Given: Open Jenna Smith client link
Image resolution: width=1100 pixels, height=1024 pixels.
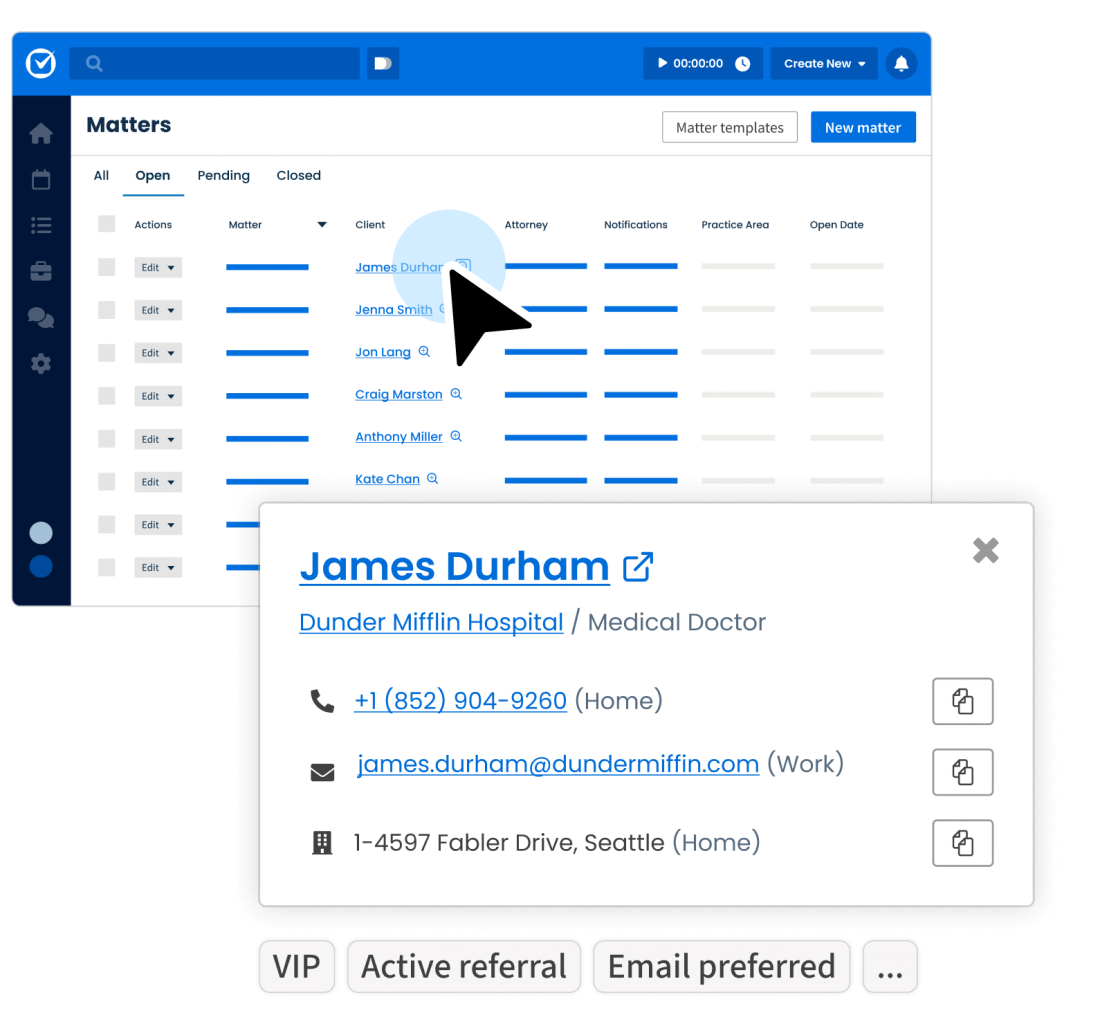Looking at the screenshot, I should (x=394, y=309).
